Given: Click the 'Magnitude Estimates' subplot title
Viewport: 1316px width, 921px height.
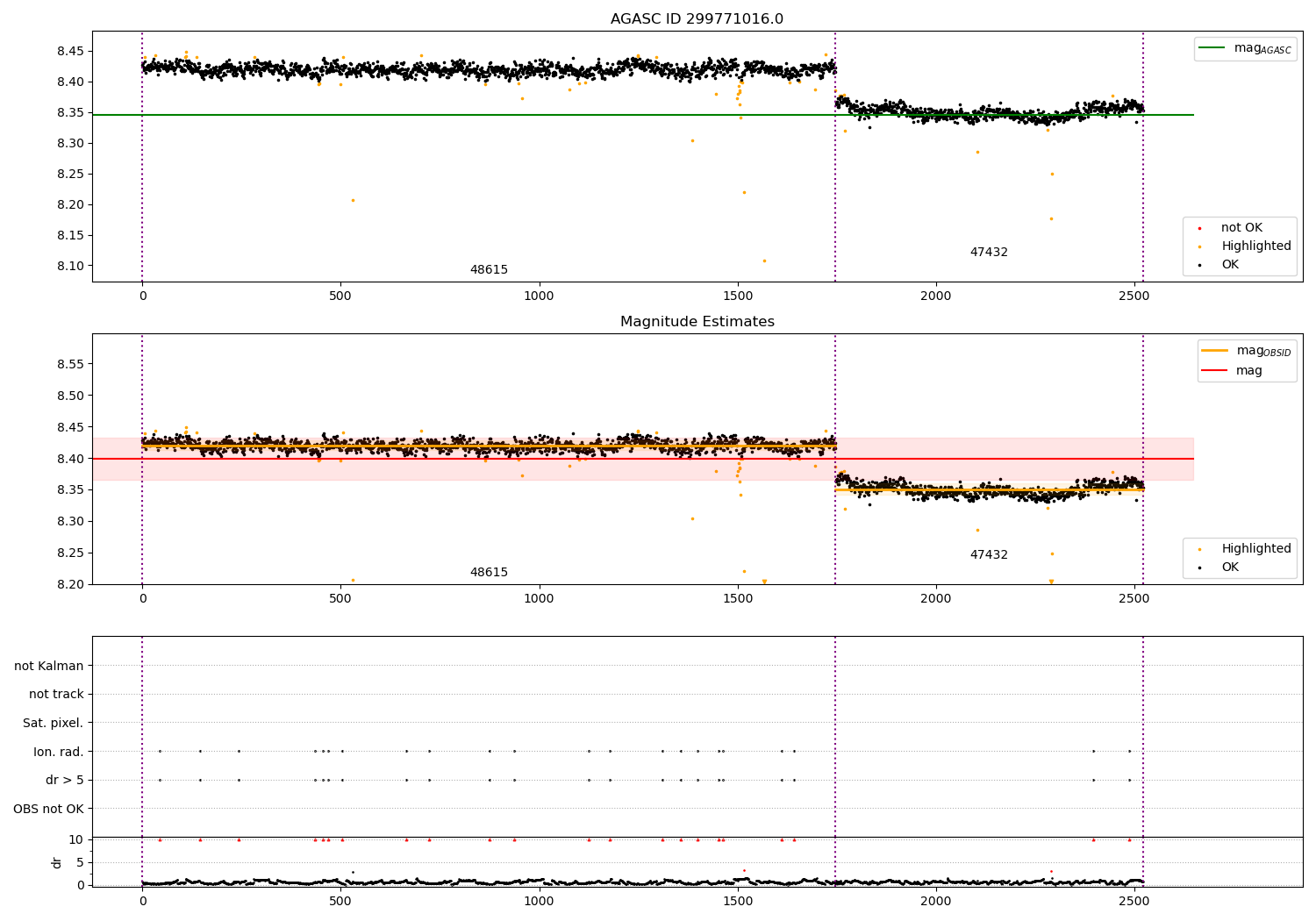Looking at the screenshot, I should tap(697, 322).
